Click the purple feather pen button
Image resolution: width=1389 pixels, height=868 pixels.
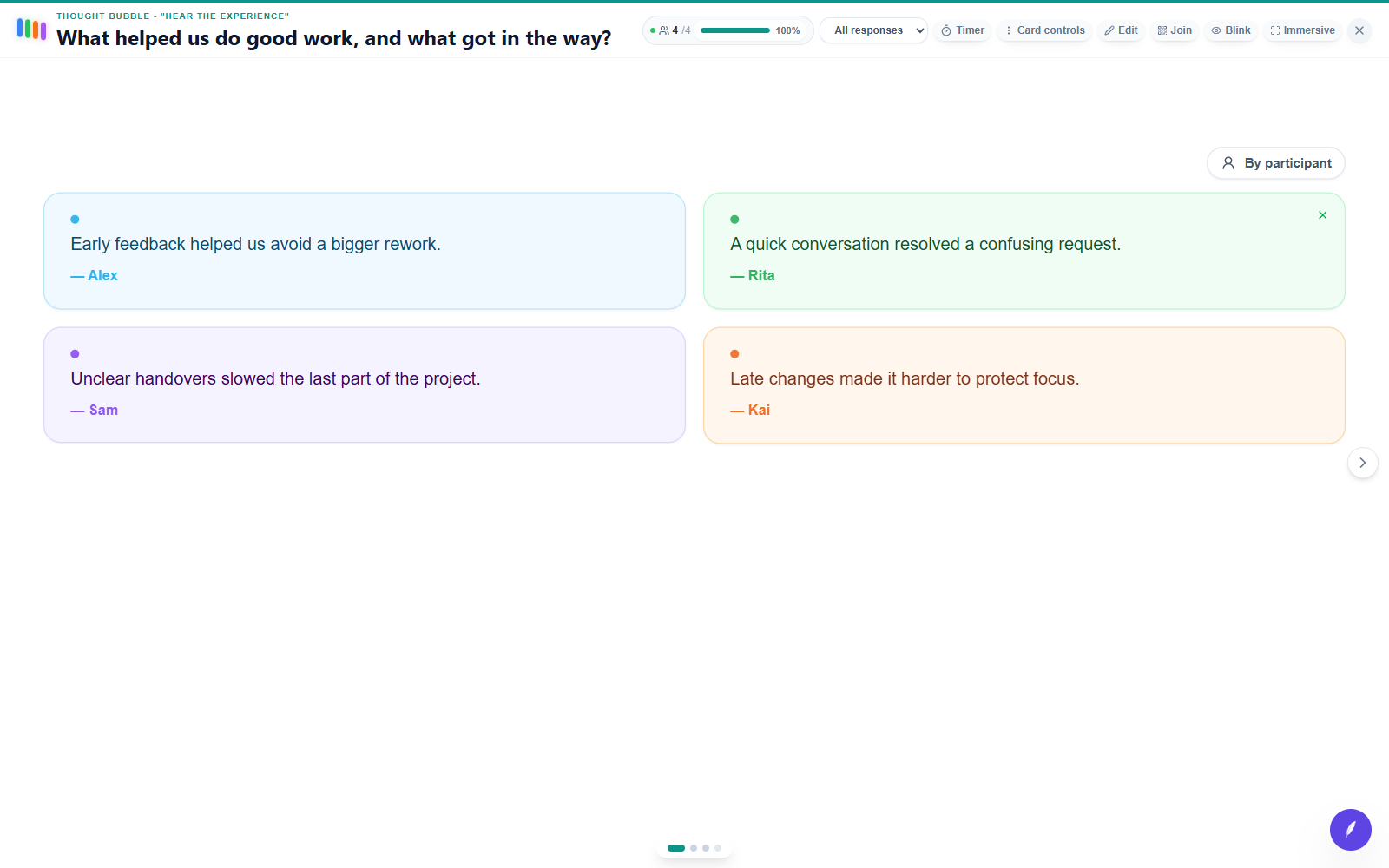[1351, 830]
